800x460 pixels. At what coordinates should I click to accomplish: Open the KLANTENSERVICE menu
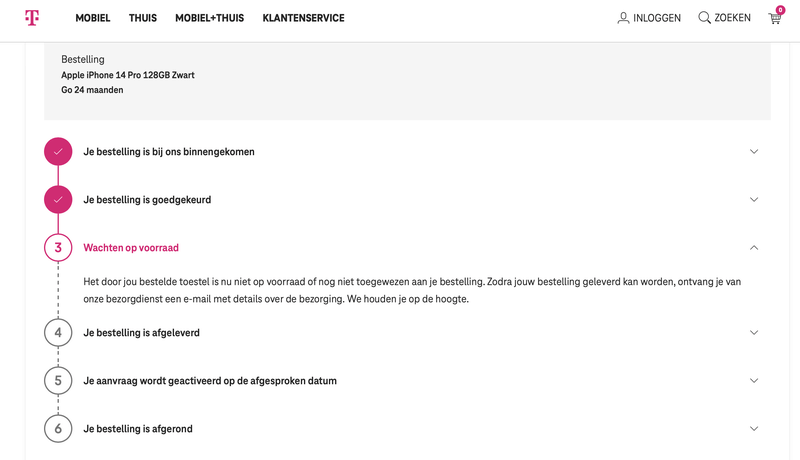tap(303, 18)
